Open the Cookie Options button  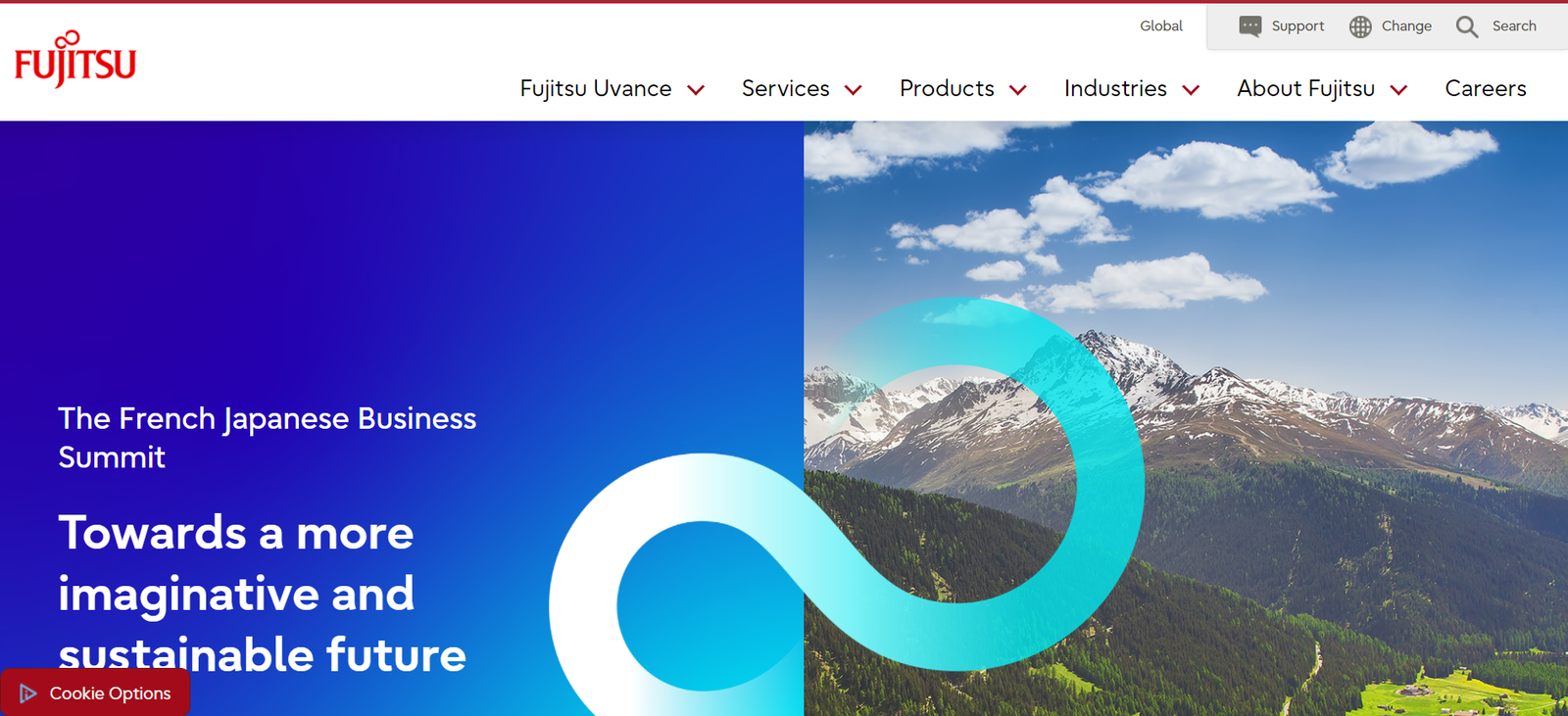tap(95, 692)
